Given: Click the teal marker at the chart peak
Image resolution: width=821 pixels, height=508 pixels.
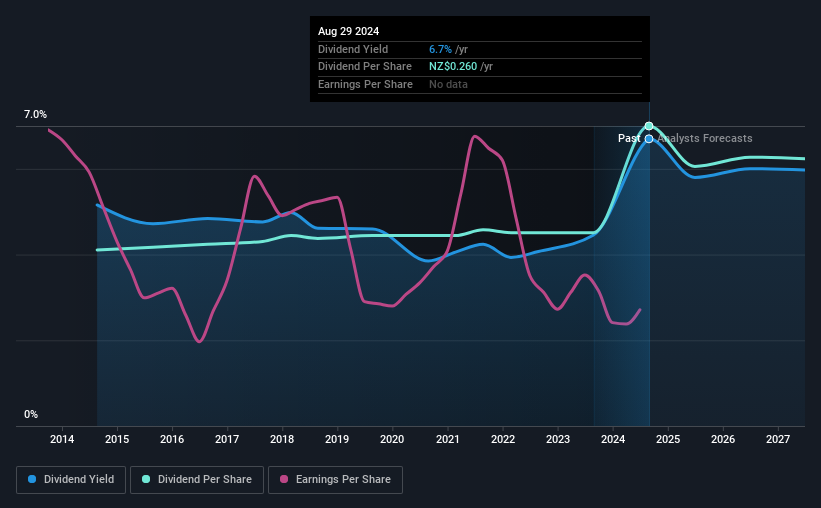Looking at the screenshot, I should coord(649,126).
